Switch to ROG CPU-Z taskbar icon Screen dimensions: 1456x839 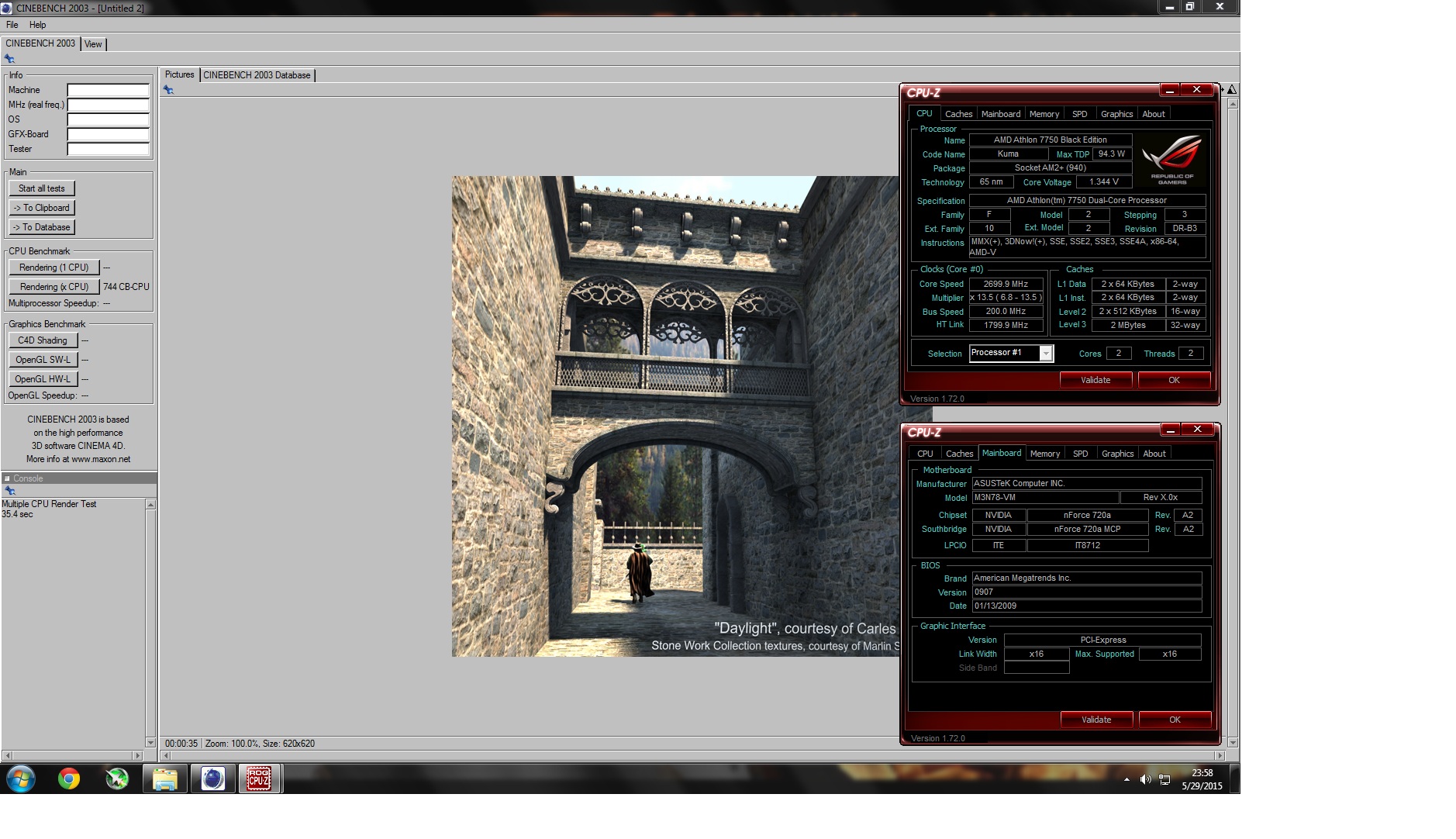(x=260, y=779)
